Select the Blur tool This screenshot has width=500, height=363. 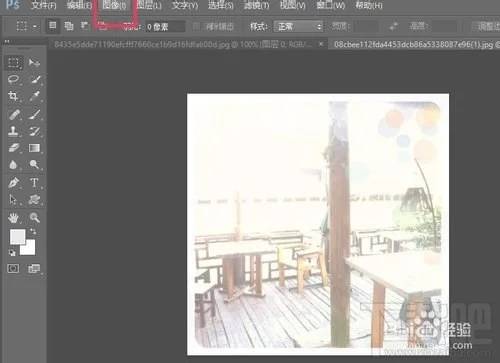[x=13, y=165]
